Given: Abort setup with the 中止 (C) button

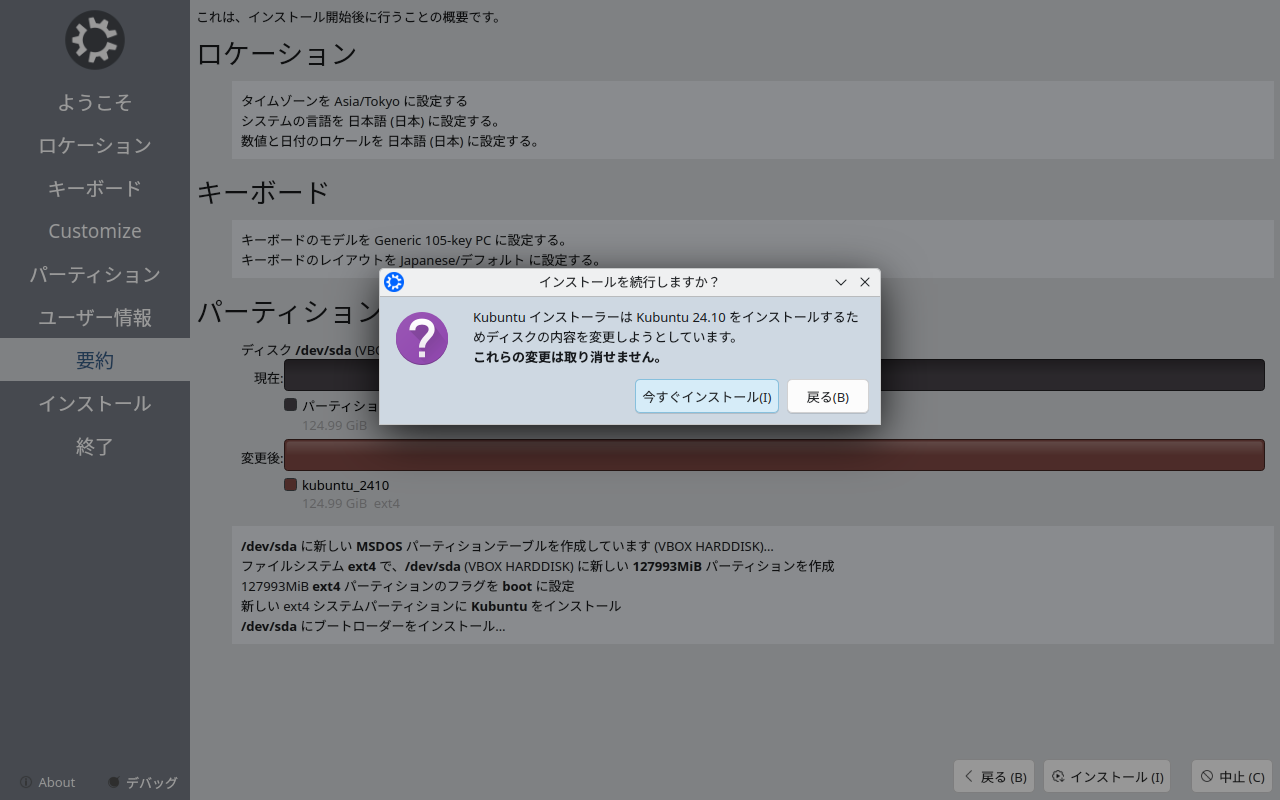Looking at the screenshot, I should 1233,777.
